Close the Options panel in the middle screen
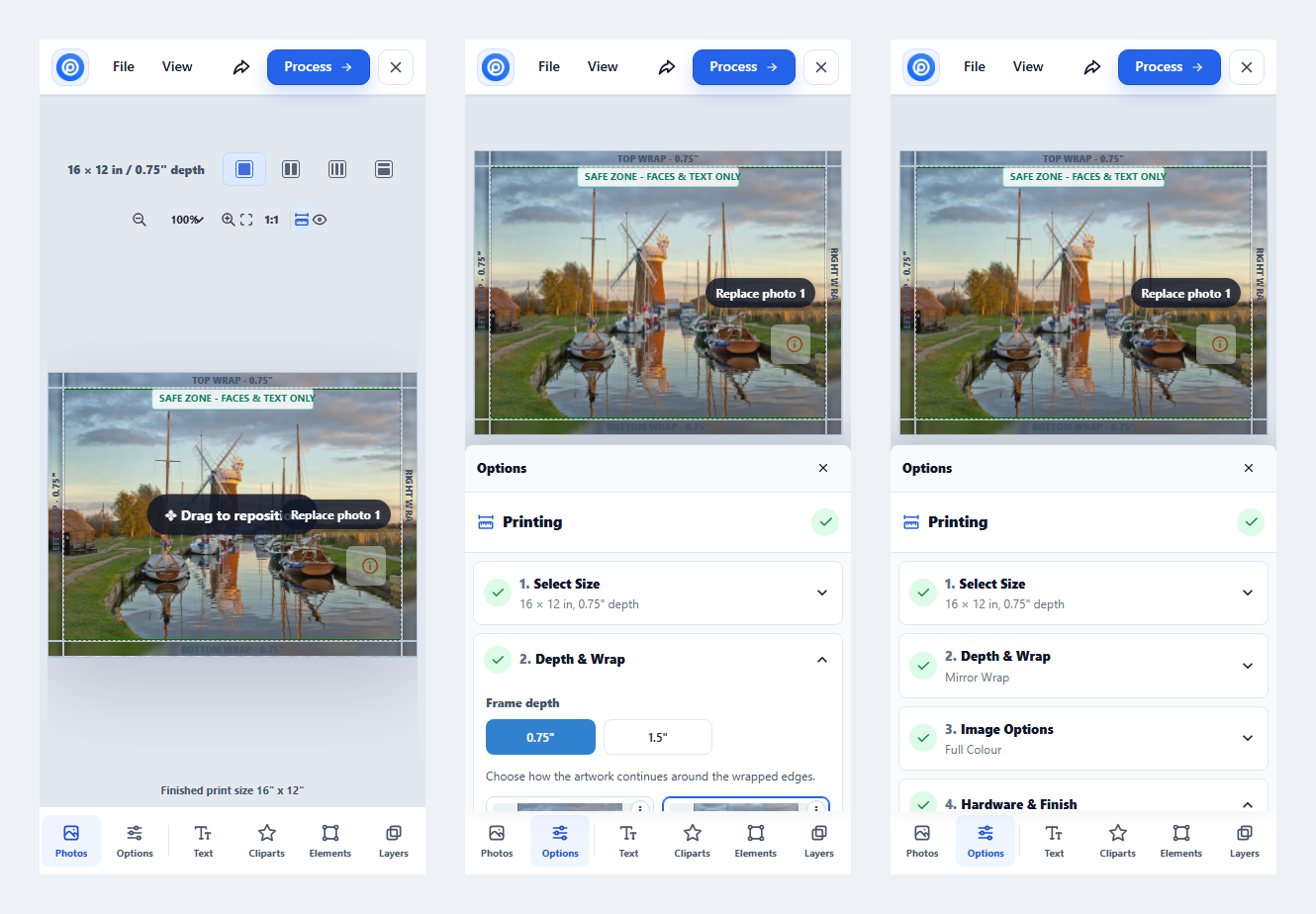 click(x=823, y=468)
